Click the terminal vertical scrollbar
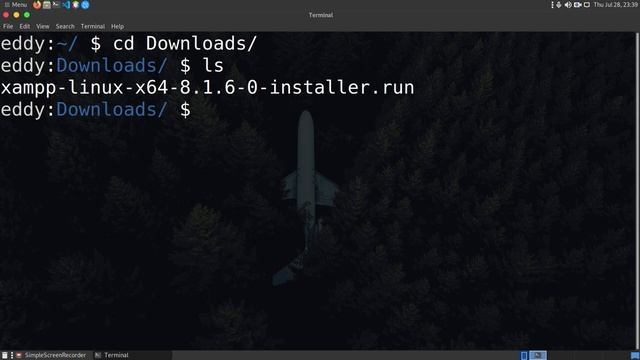 tap(638, 191)
